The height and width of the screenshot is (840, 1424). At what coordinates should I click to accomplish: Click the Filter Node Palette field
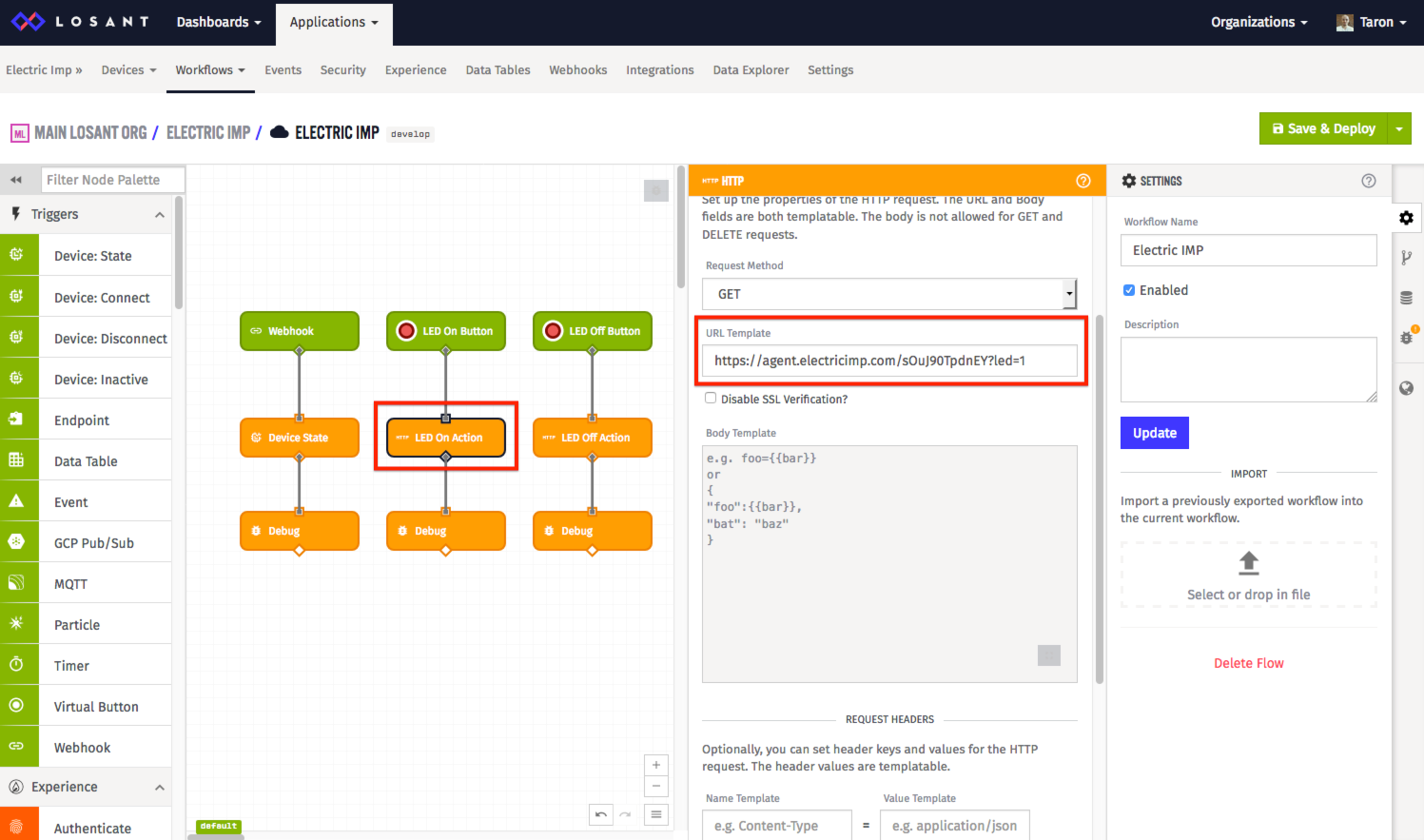(x=112, y=180)
